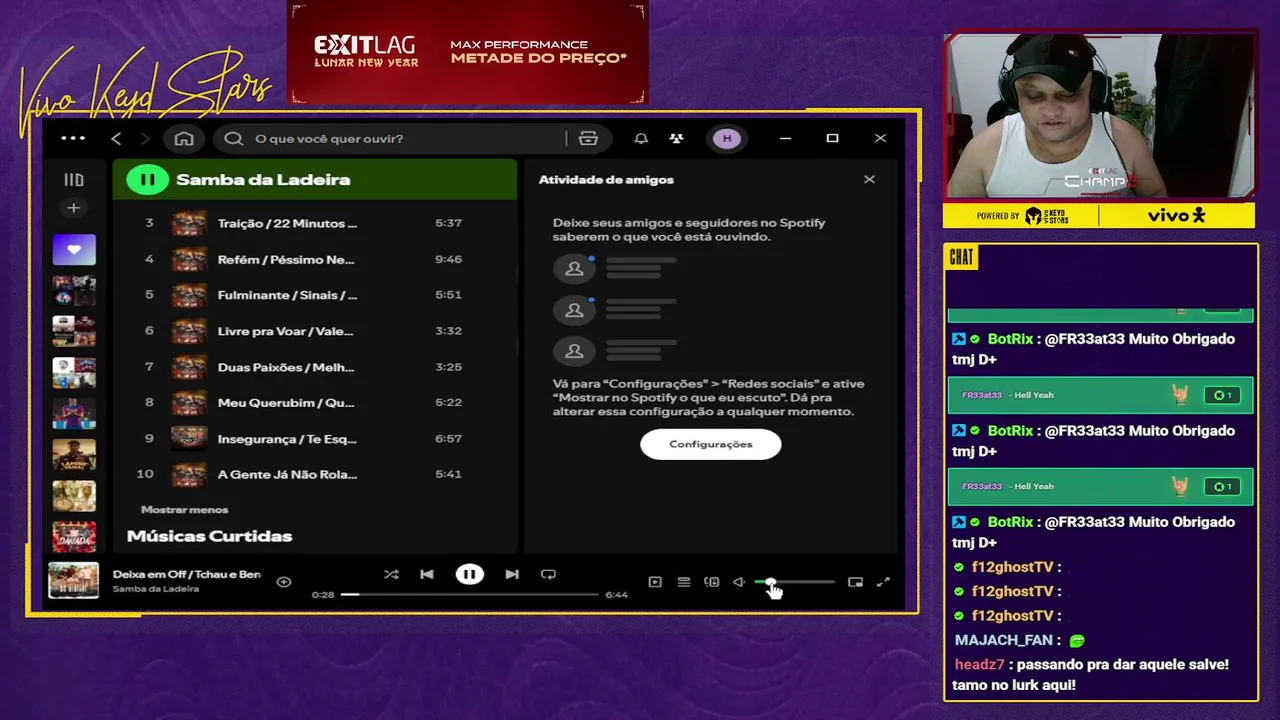Click the 'Samba da Ladeira' header title
1280x720 pixels.
tap(263, 180)
